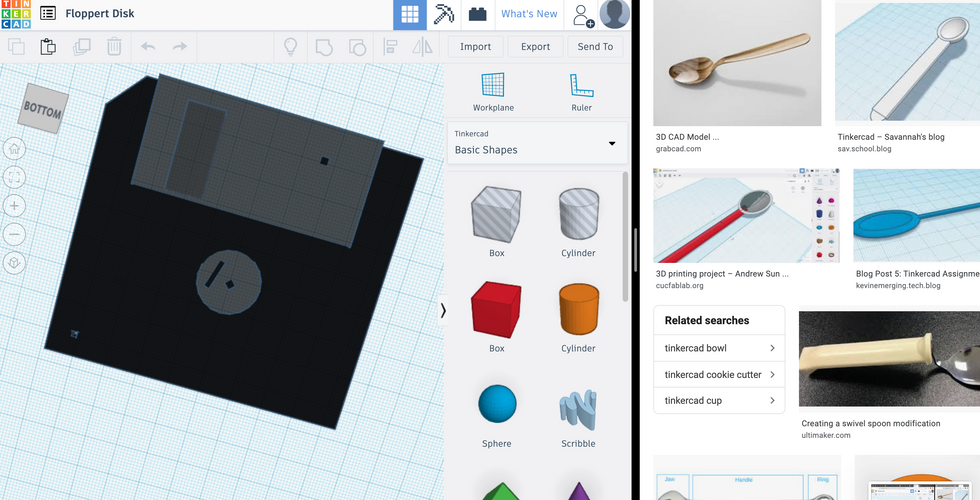
Task: Toggle Show All lightbulb icon
Action: pos(290,47)
